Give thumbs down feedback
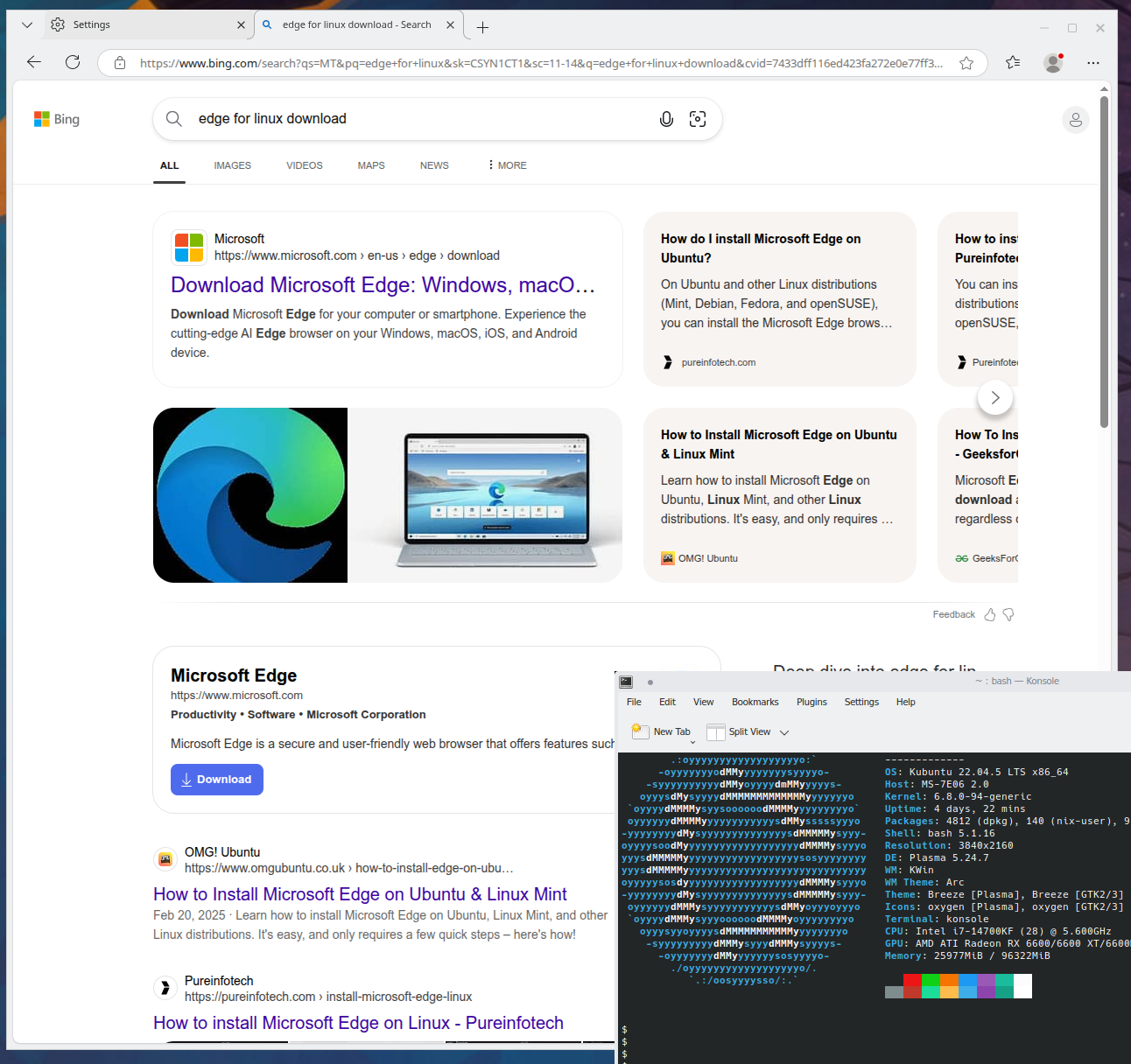Image resolution: width=1131 pixels, height=1064 pixels. (x=1008, y=614)
